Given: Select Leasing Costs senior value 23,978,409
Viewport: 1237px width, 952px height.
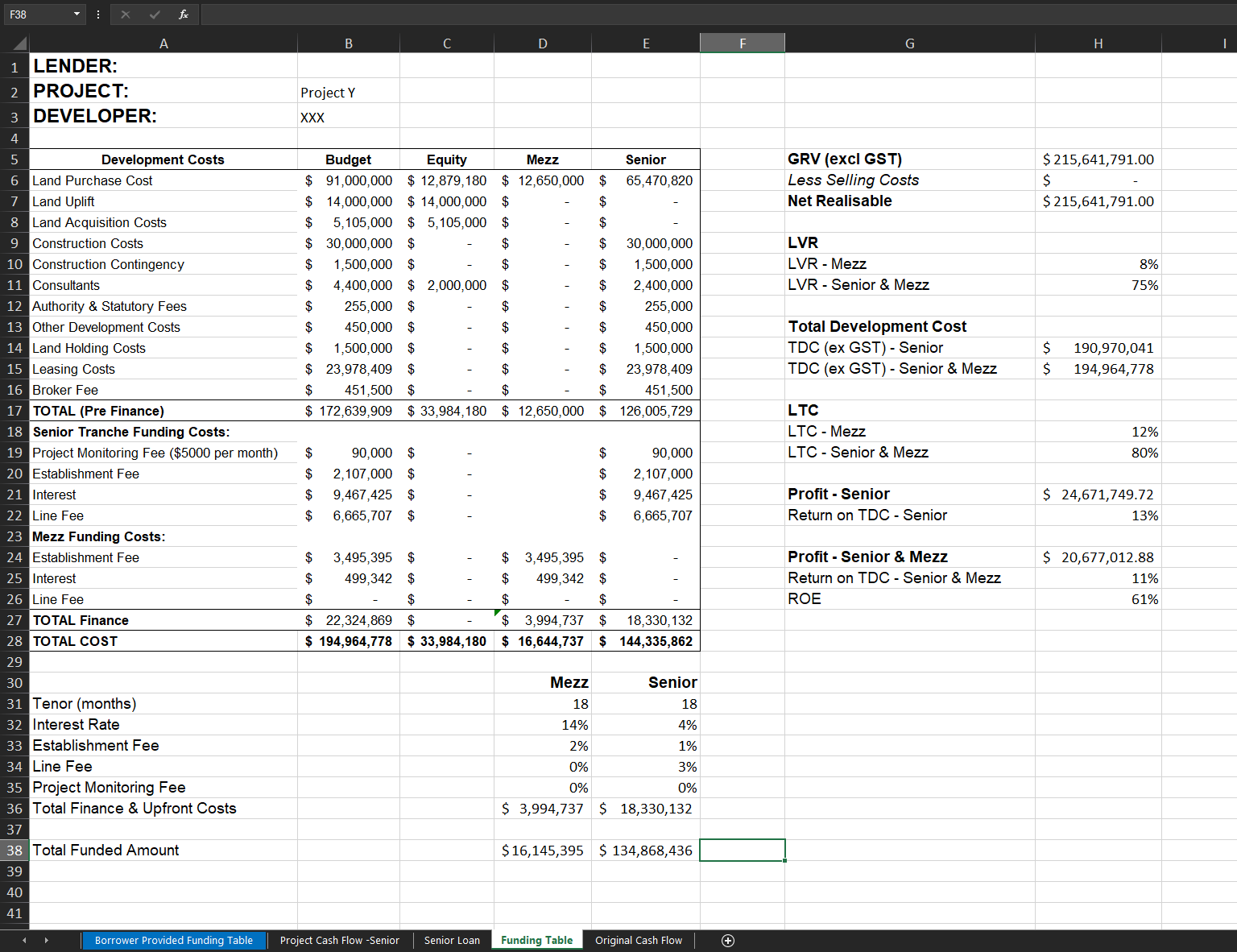Looking at the screenshot, I should point(646,369).
